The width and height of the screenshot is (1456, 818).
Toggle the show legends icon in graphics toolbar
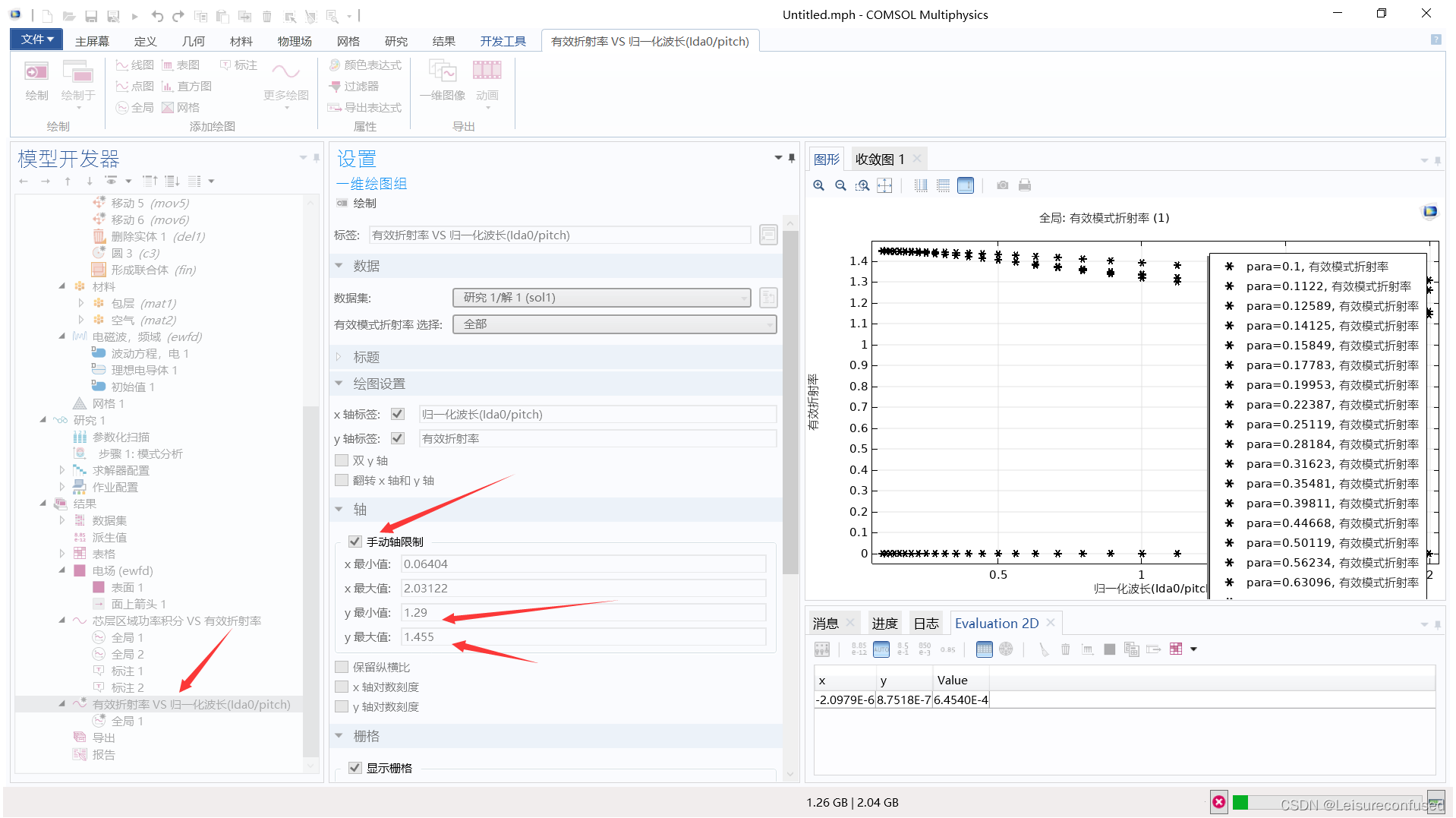tap(966, 185)
